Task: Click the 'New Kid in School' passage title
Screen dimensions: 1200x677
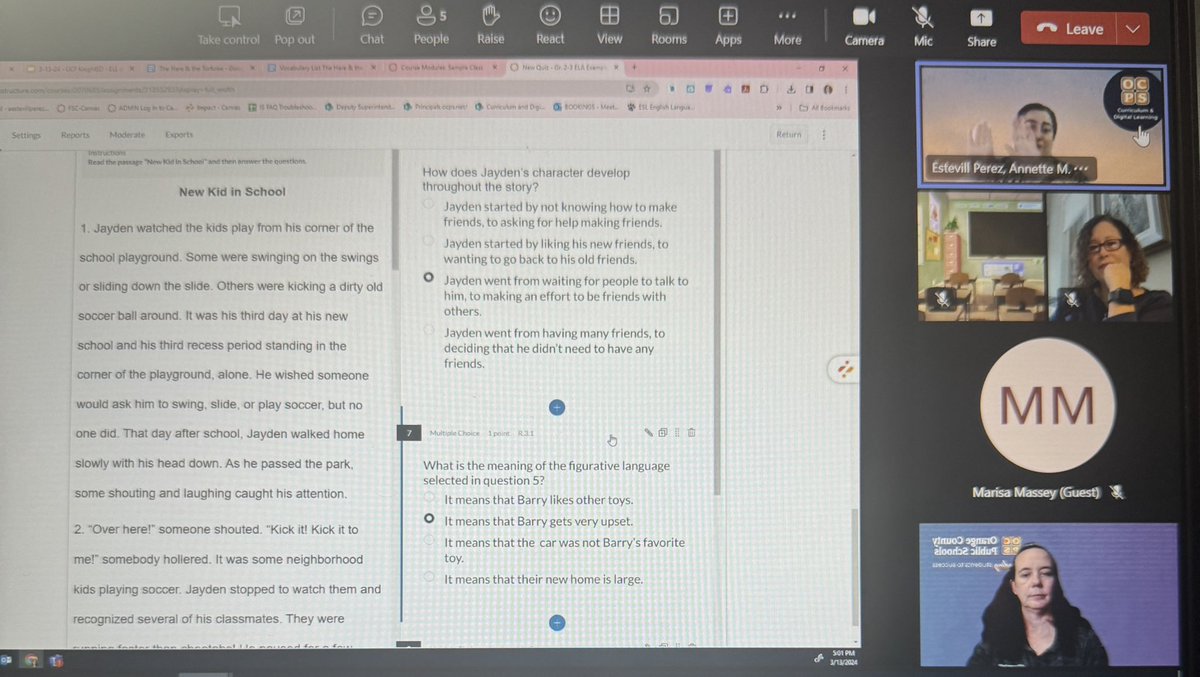Action: pyautogui.click(x=232, y=192)
